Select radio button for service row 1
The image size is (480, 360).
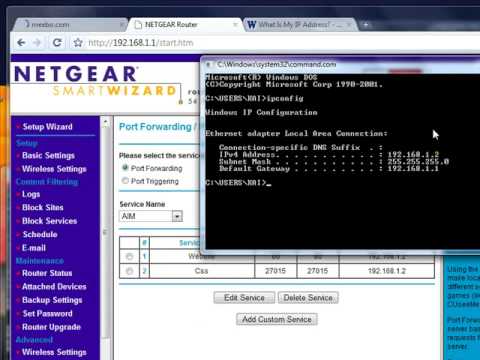[129, 256]
